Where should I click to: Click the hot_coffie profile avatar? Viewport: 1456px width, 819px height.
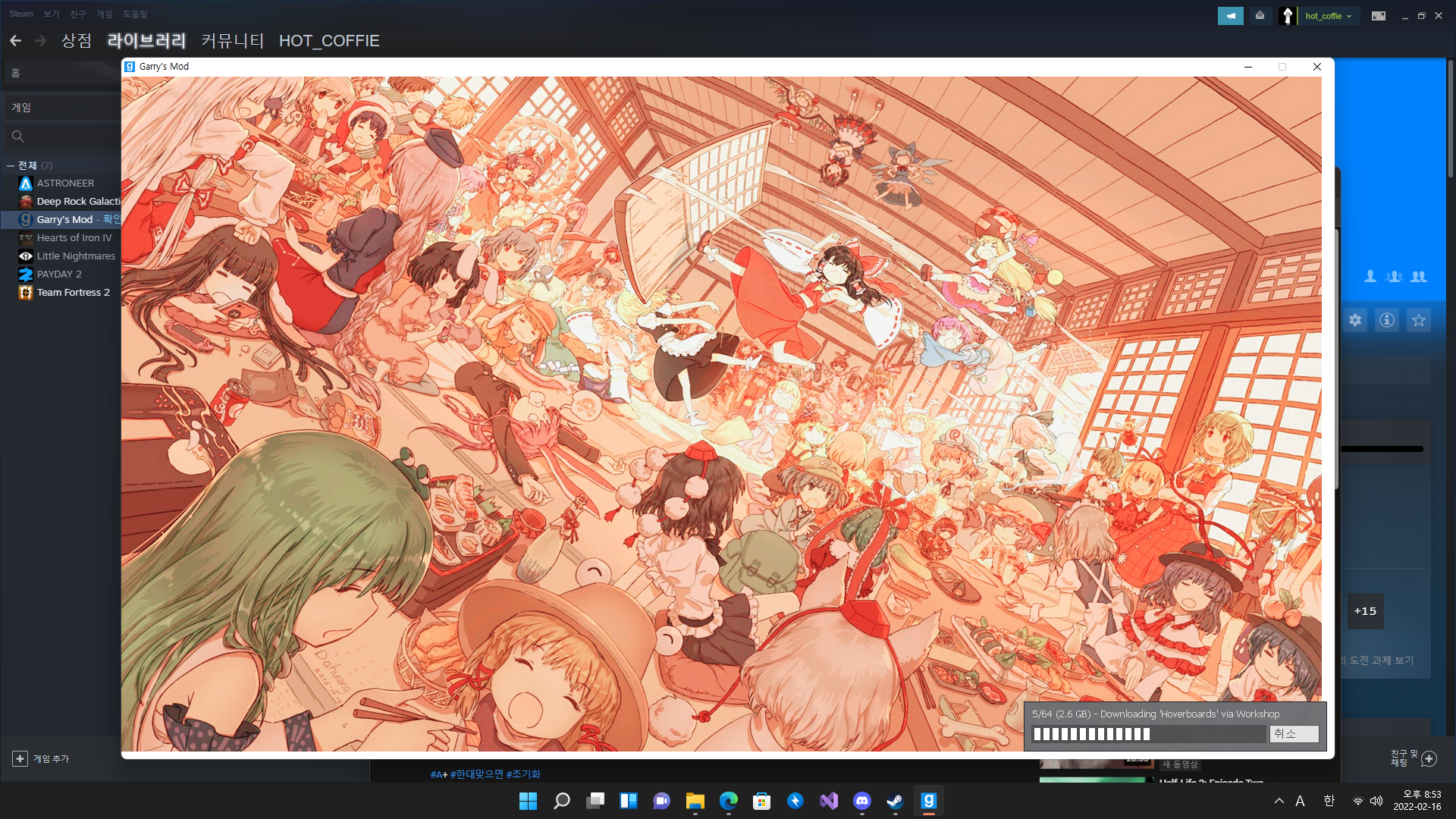coord(1287,16)
